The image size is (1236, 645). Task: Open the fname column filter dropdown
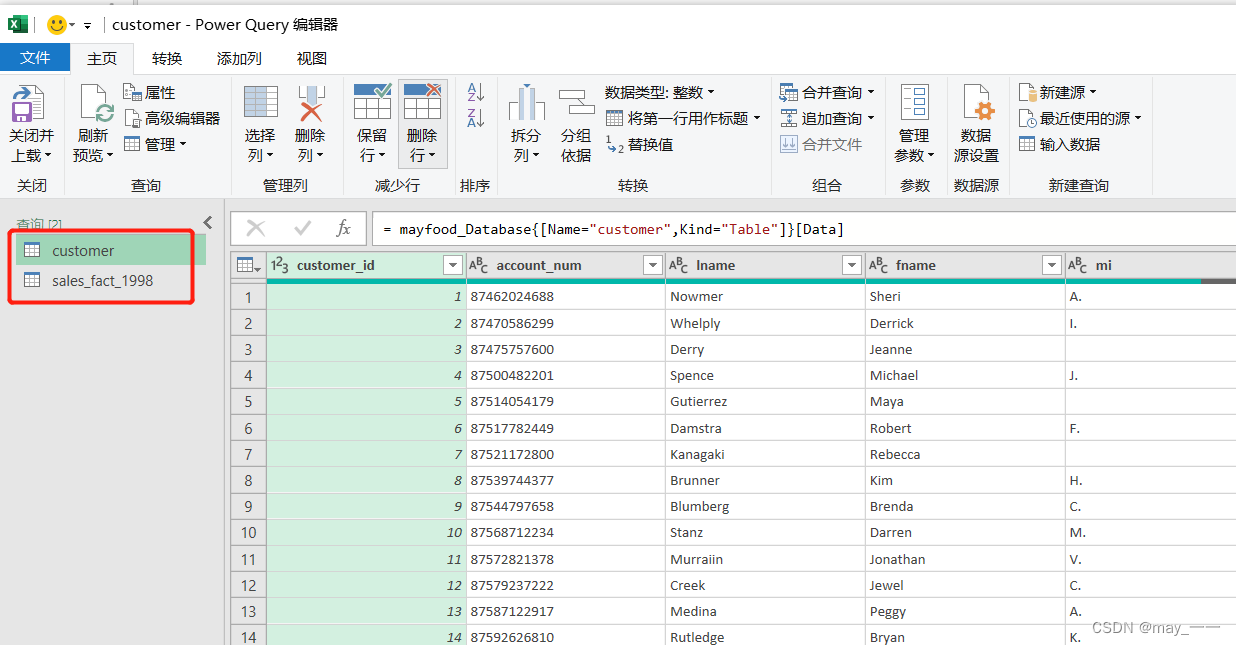click(x=1052, y=265)
